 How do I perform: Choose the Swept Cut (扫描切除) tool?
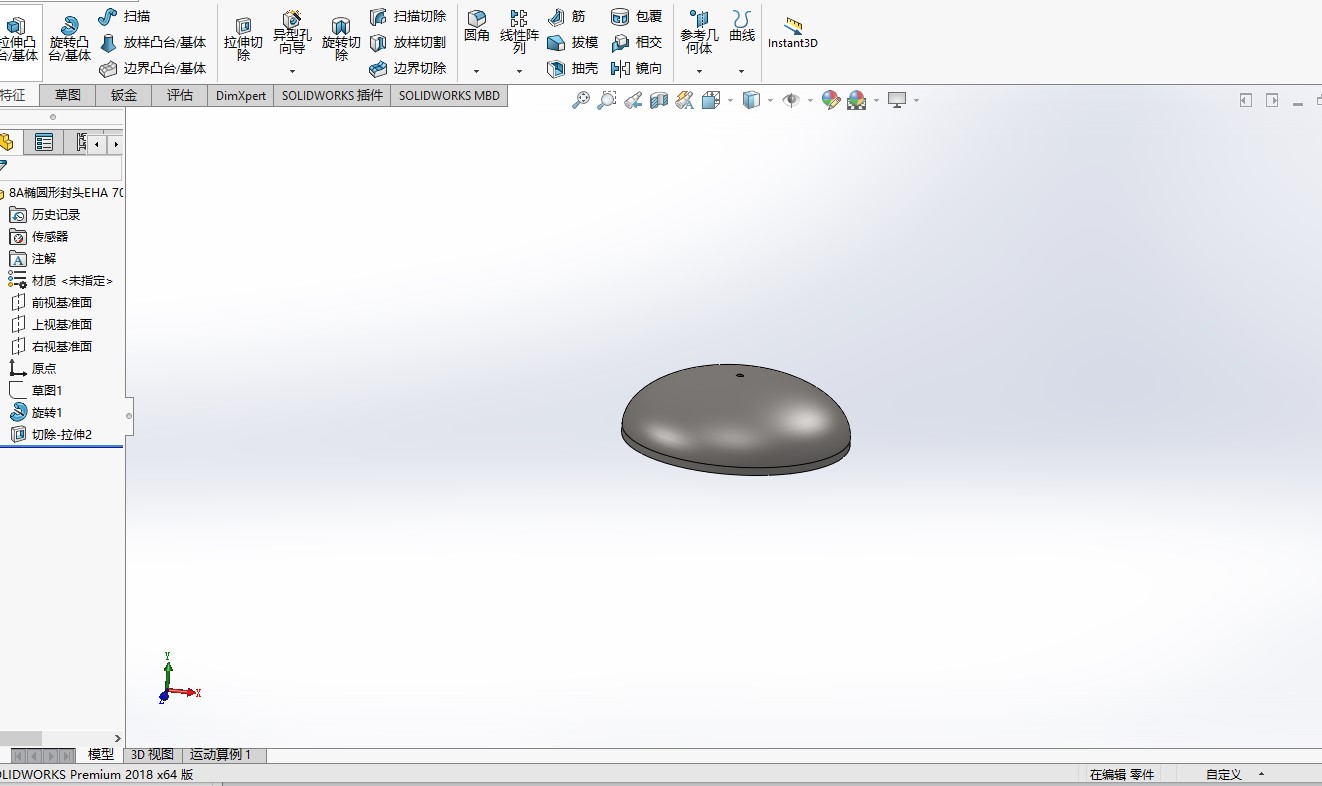[x=407, y=16]
